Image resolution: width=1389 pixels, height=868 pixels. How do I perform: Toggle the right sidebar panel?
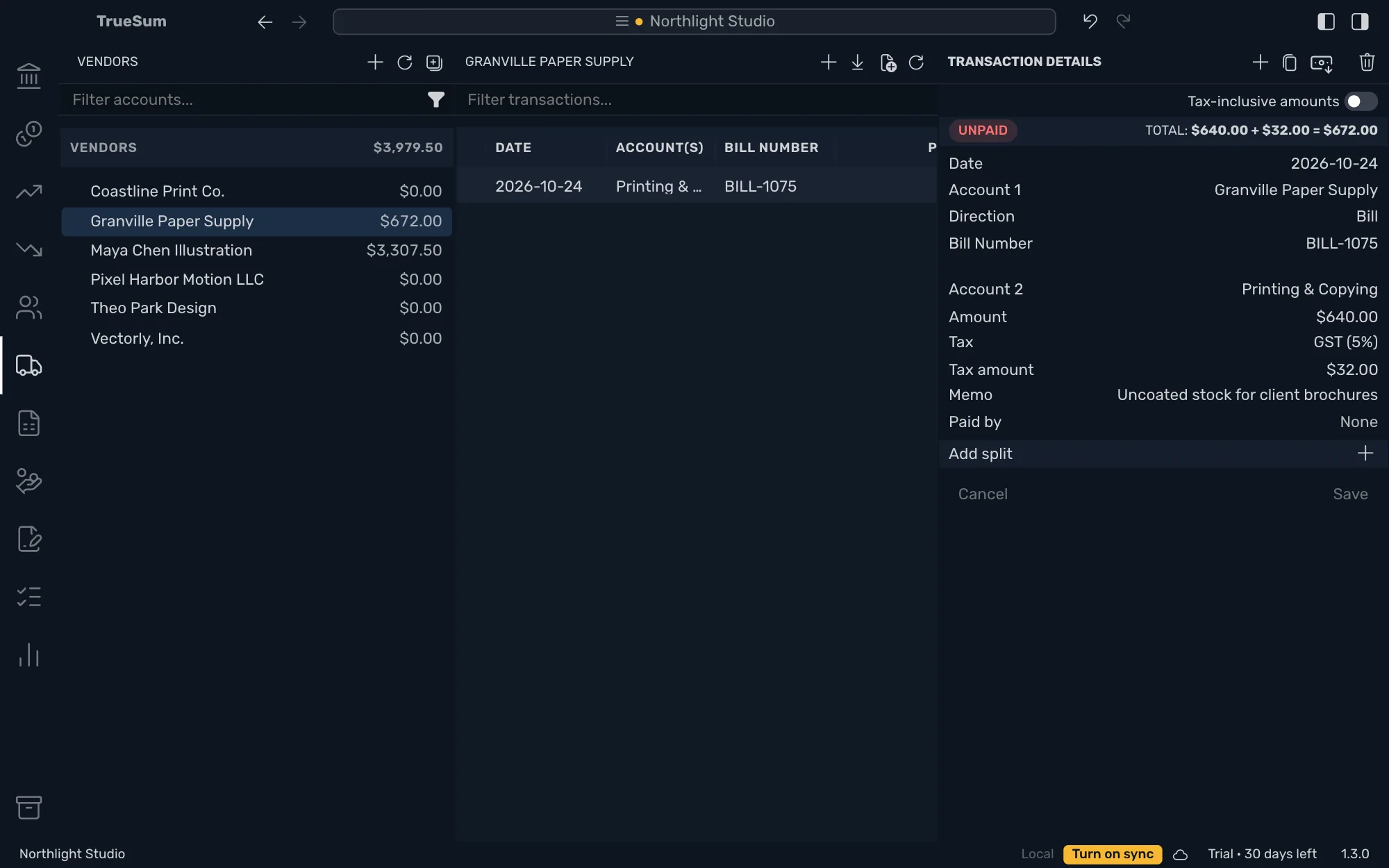coord(1360,22)
